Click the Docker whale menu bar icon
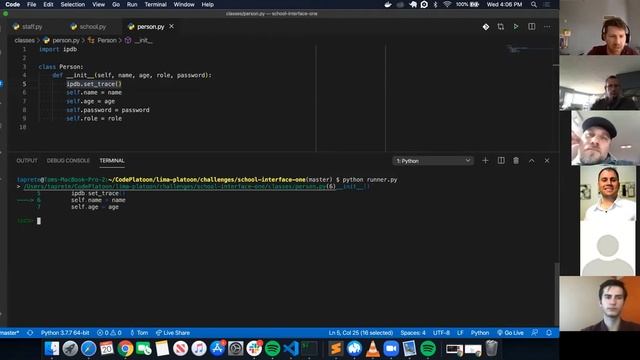Viewport: 640px width, 360px height. [388, 4]
